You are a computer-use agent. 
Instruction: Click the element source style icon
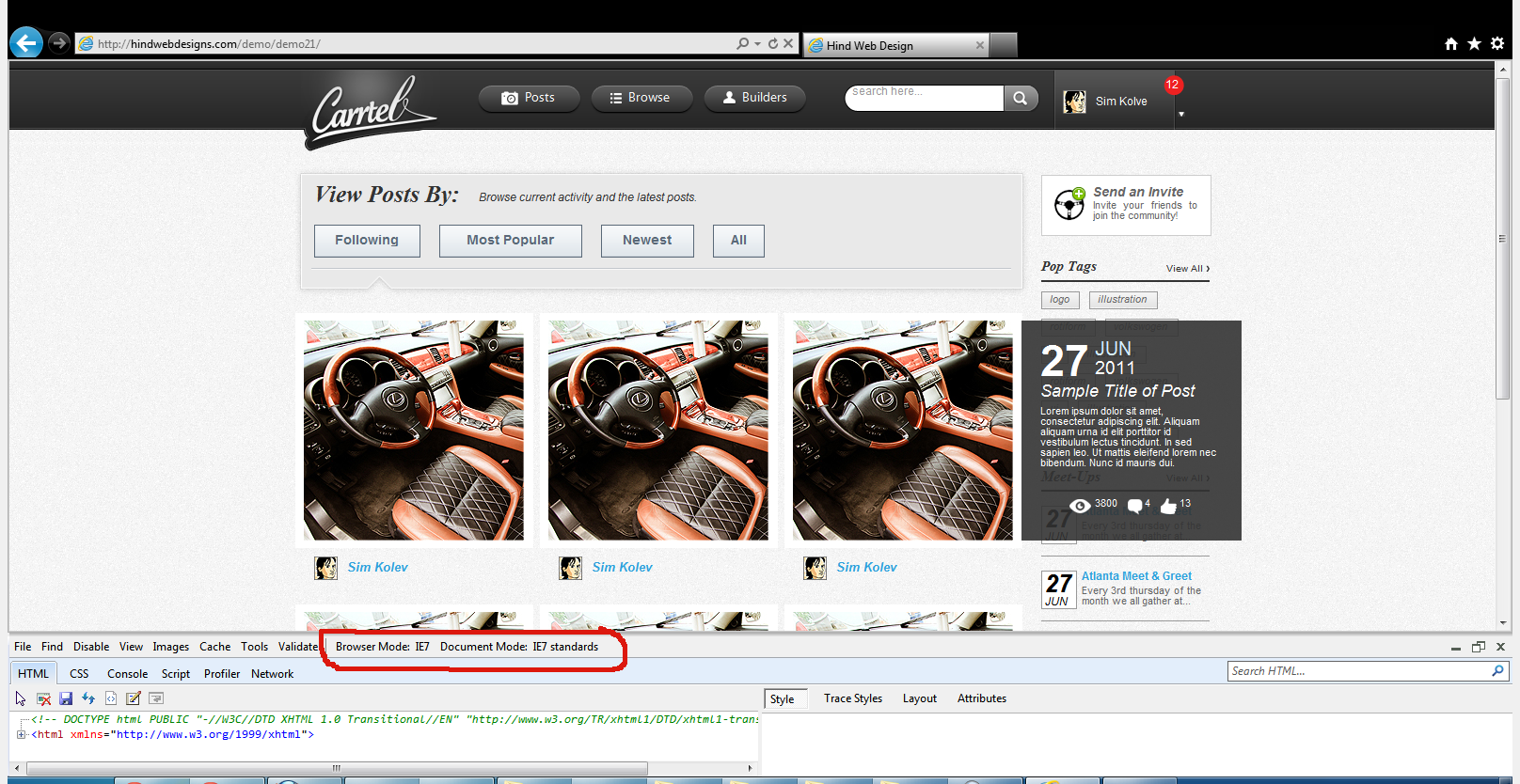[111, 698]
